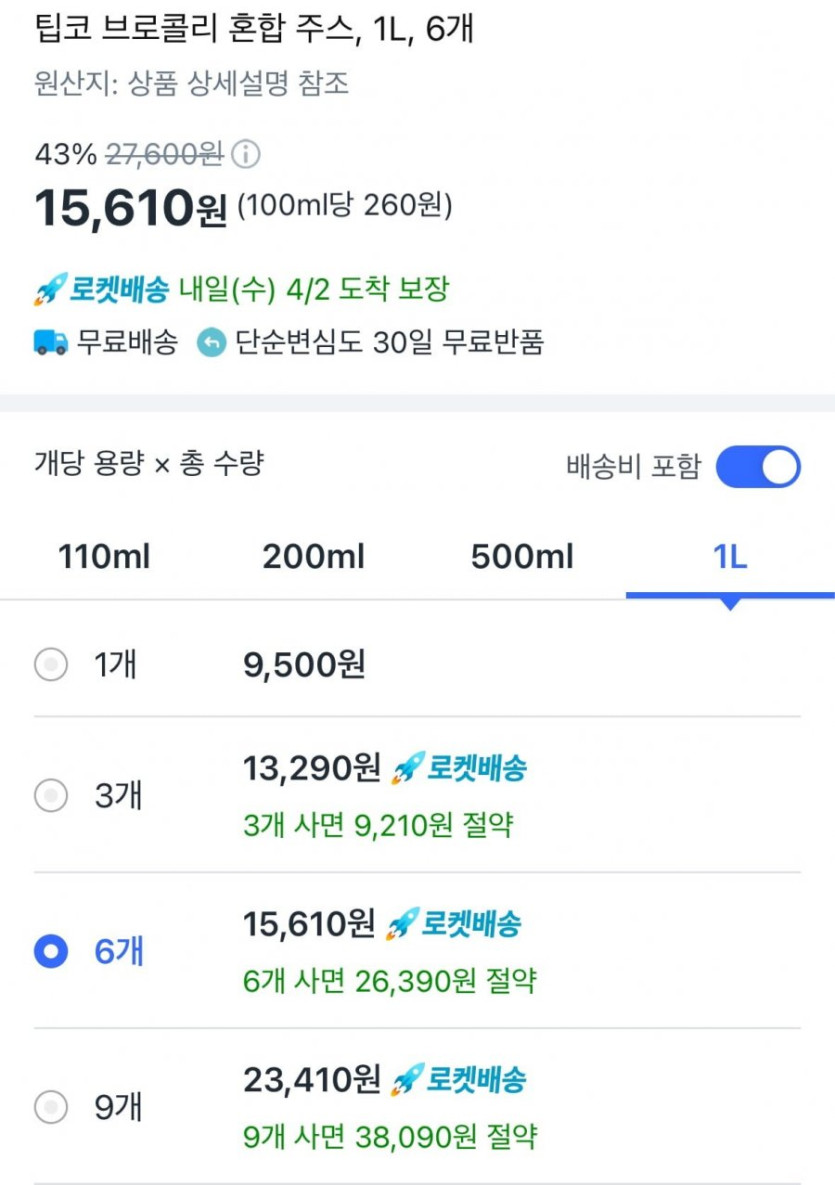Viewport: 835px width, 1185px height.
Task: Switch to the 500ml size tab
Action: coord(522,557)
